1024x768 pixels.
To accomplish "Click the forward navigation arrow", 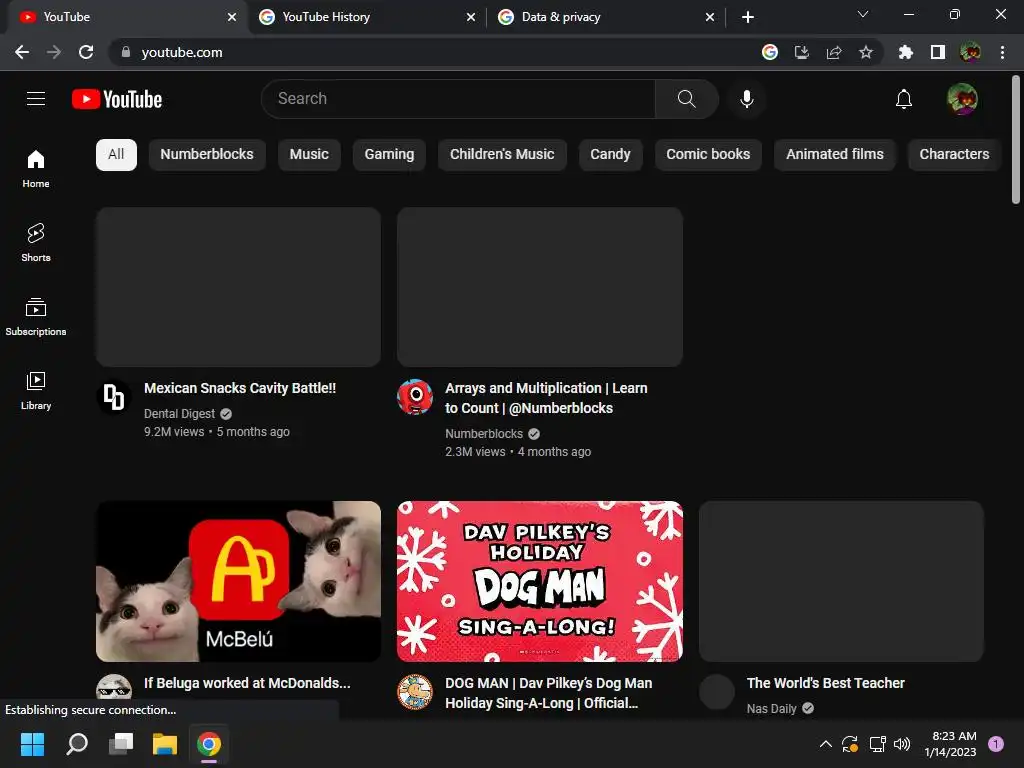I will [x=54, y=52].
